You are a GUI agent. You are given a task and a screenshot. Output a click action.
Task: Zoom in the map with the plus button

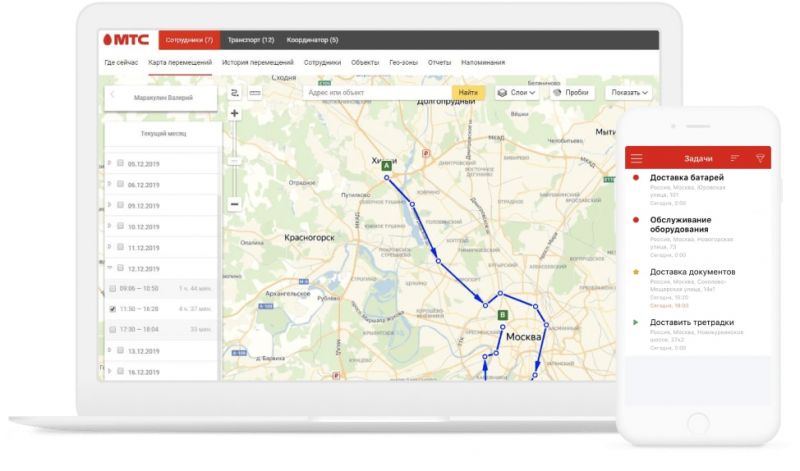pos(234,113)
